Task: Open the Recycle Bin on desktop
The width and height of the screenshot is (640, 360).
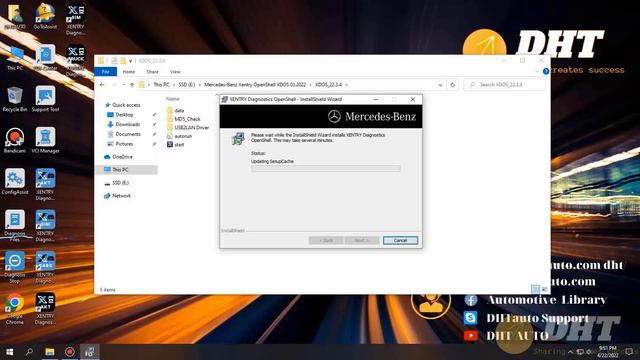Action: coord(15,99)
